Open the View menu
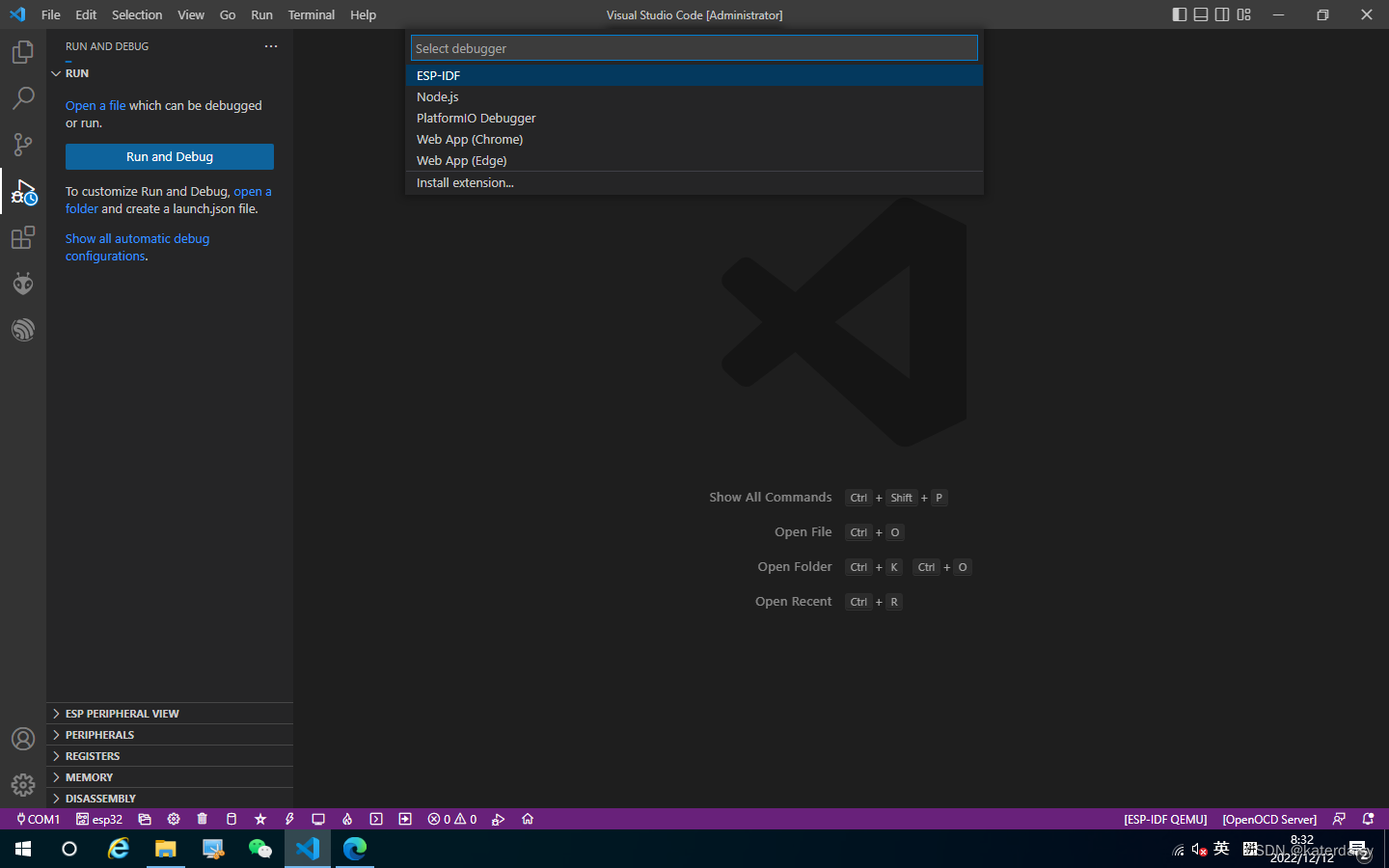Viewport: 1389px width, 868px height. (x=191, y=14)
